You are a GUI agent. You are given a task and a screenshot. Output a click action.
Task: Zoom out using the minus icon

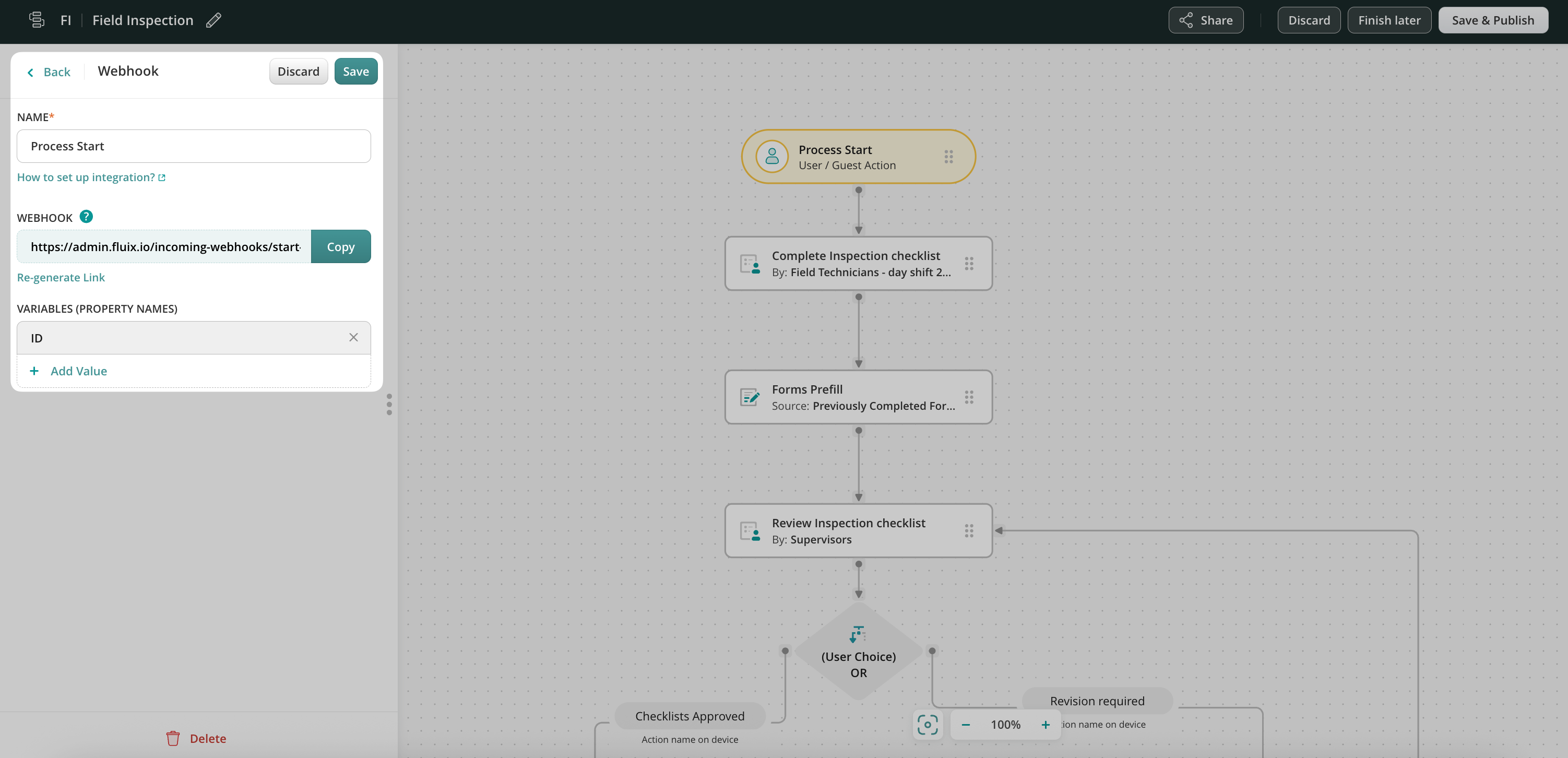click(x=966, y=725)
